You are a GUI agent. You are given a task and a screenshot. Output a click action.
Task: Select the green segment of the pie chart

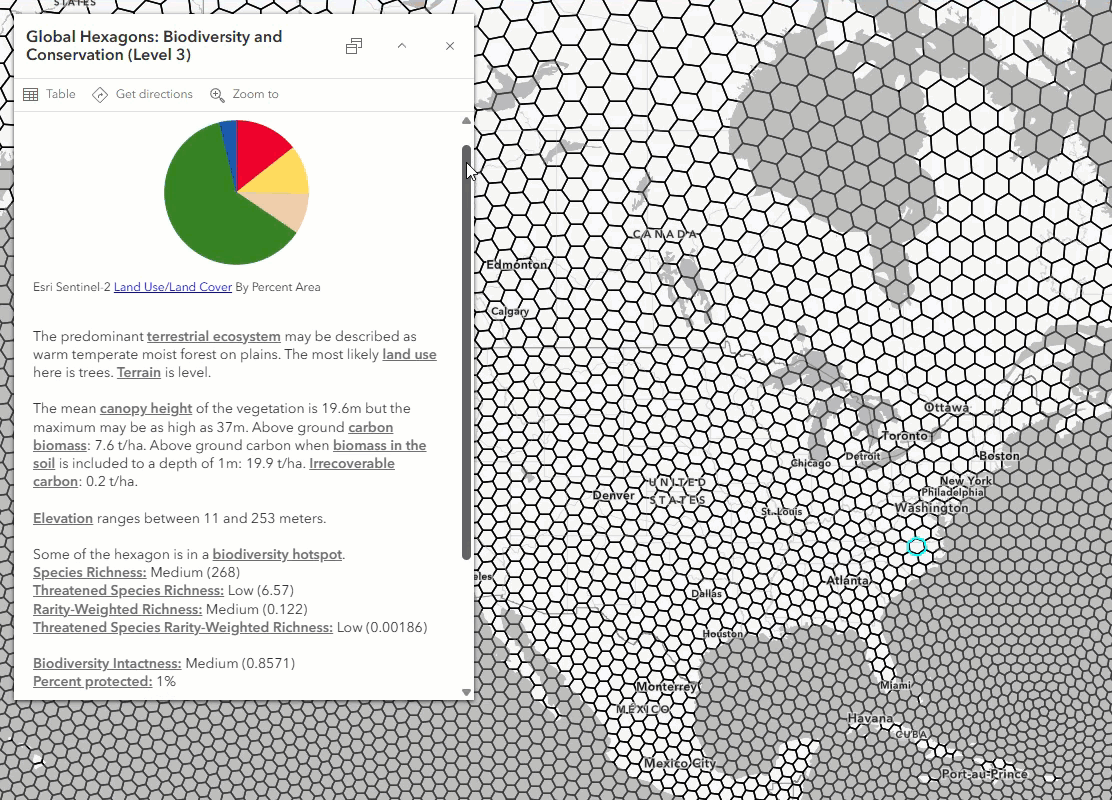click(205, 215)
